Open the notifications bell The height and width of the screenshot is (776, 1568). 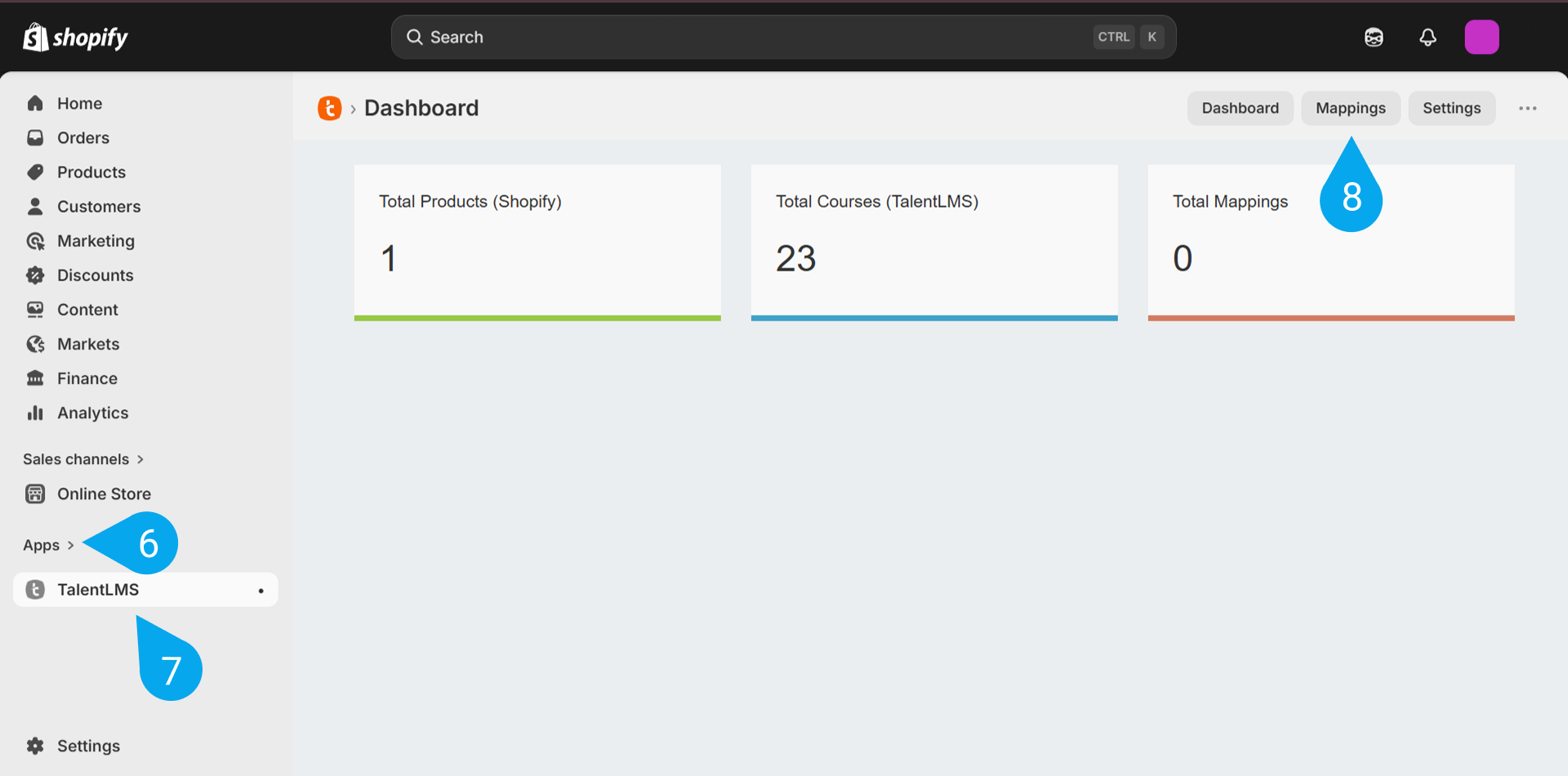point(1428,37)
